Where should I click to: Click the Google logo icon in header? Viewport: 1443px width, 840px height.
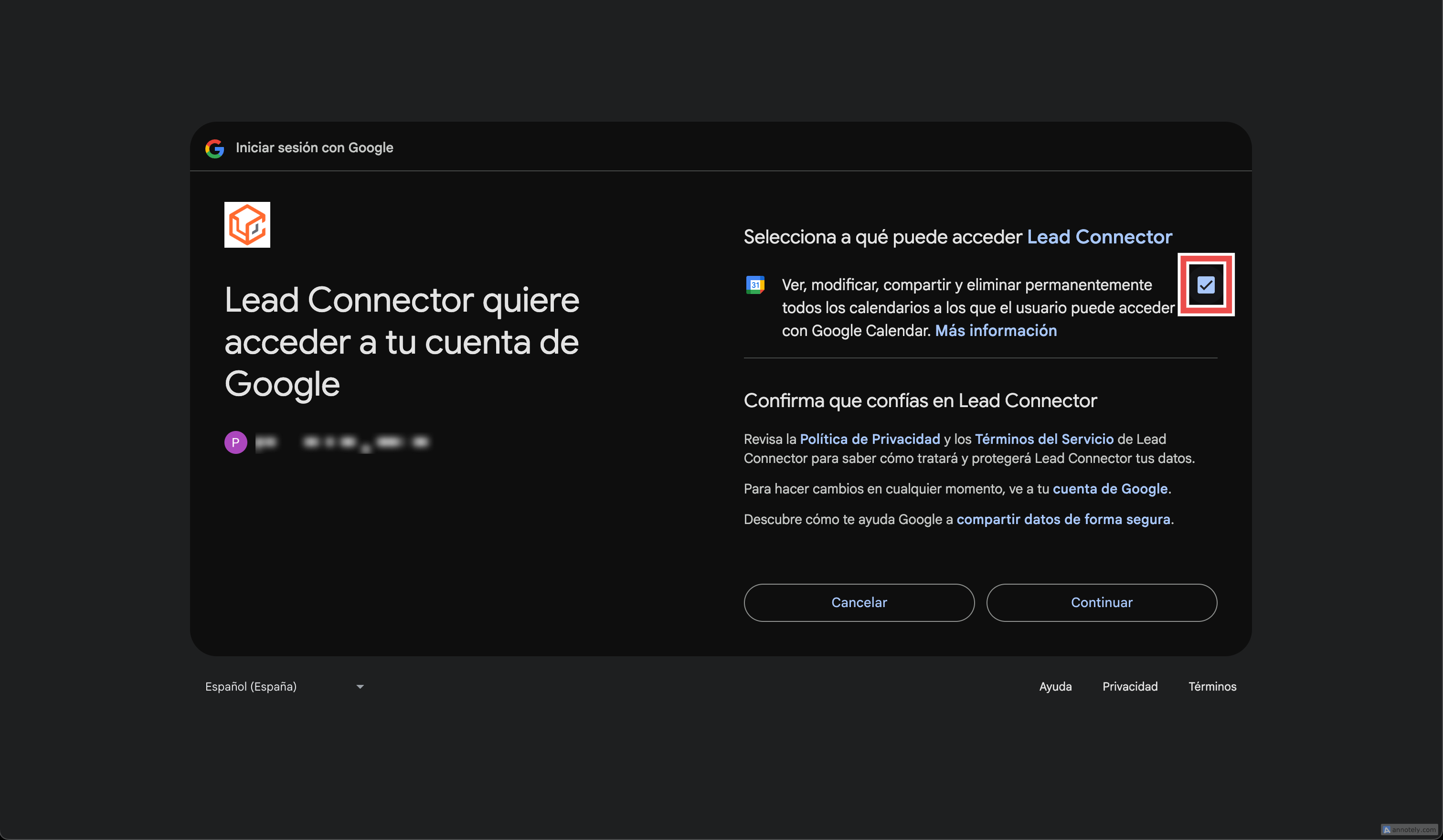(x=215, y=148)
